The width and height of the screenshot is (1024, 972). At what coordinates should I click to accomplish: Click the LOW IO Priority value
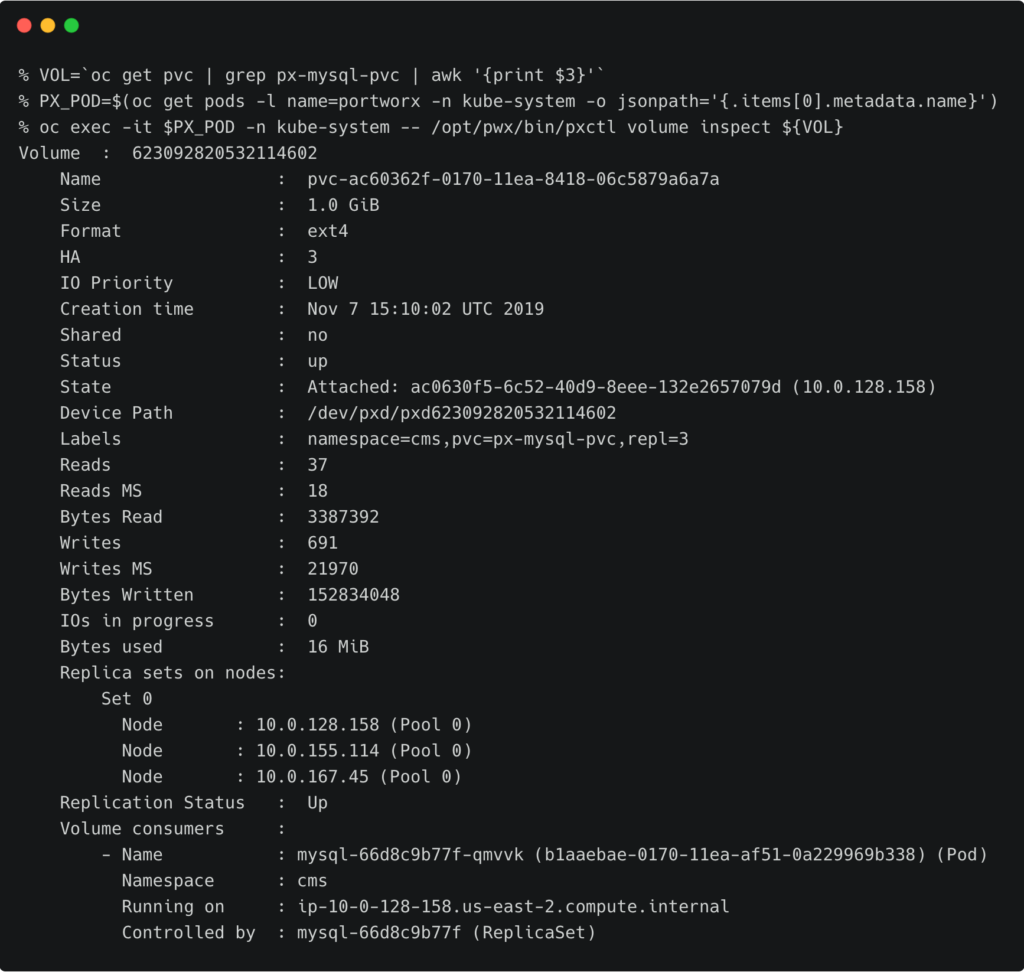click(x=322, y=283)
